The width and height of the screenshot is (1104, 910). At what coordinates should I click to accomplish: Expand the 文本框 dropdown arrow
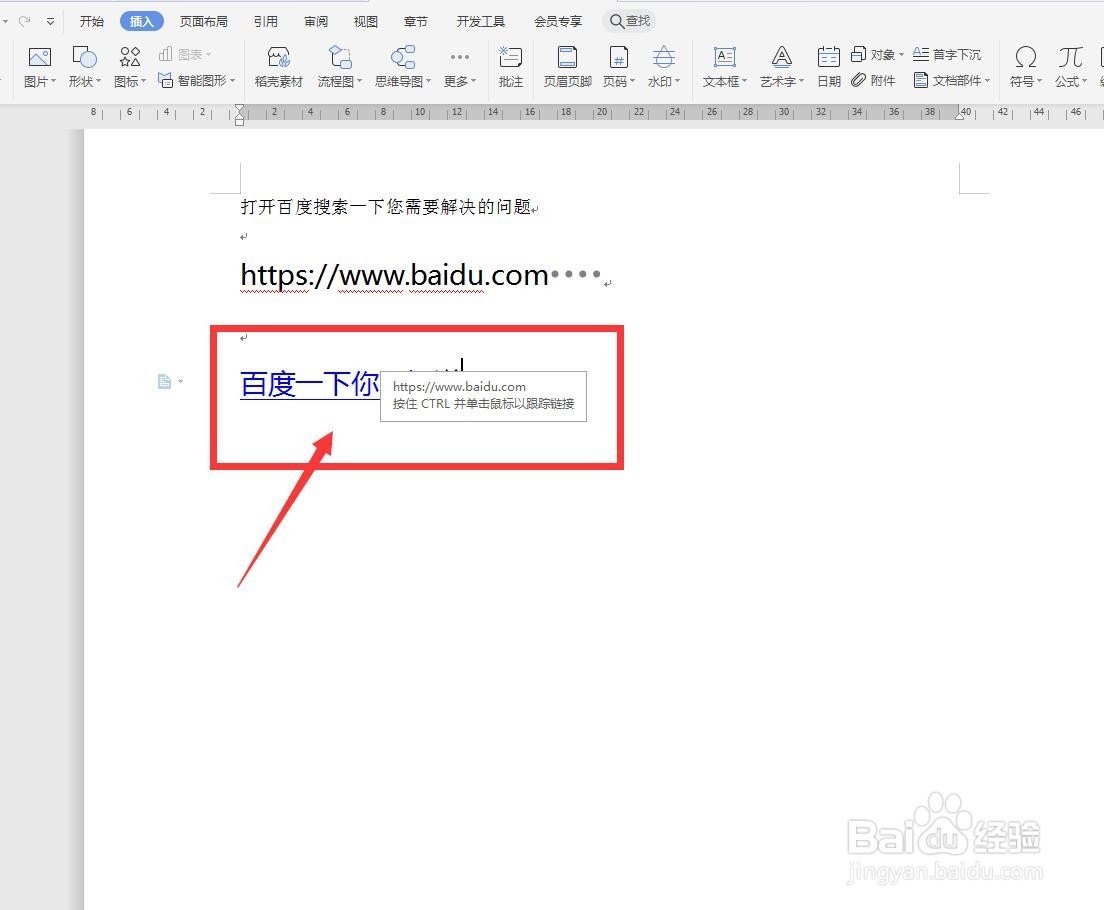coord(744,82)
